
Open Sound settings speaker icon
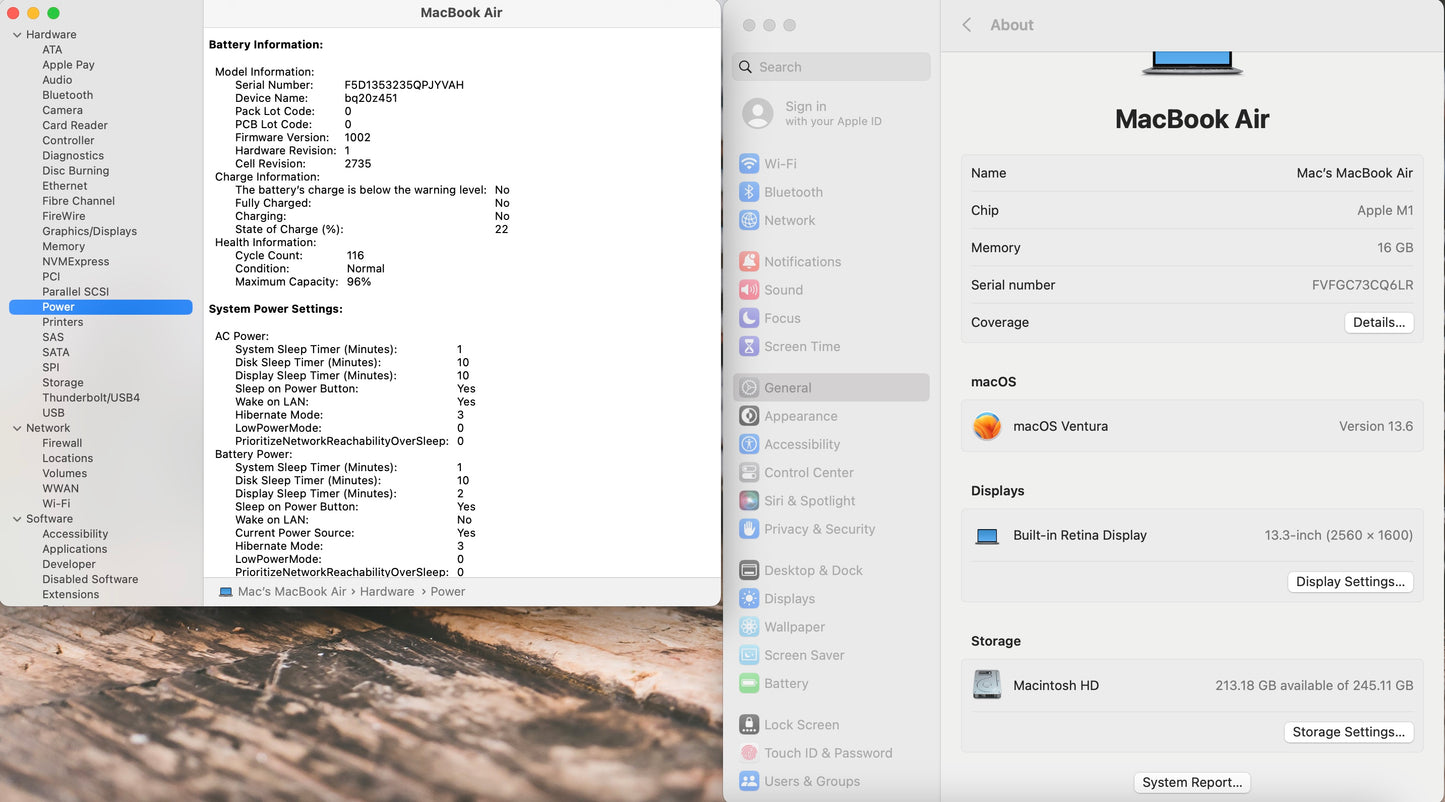pyautogui.click(x=748, y=290)
